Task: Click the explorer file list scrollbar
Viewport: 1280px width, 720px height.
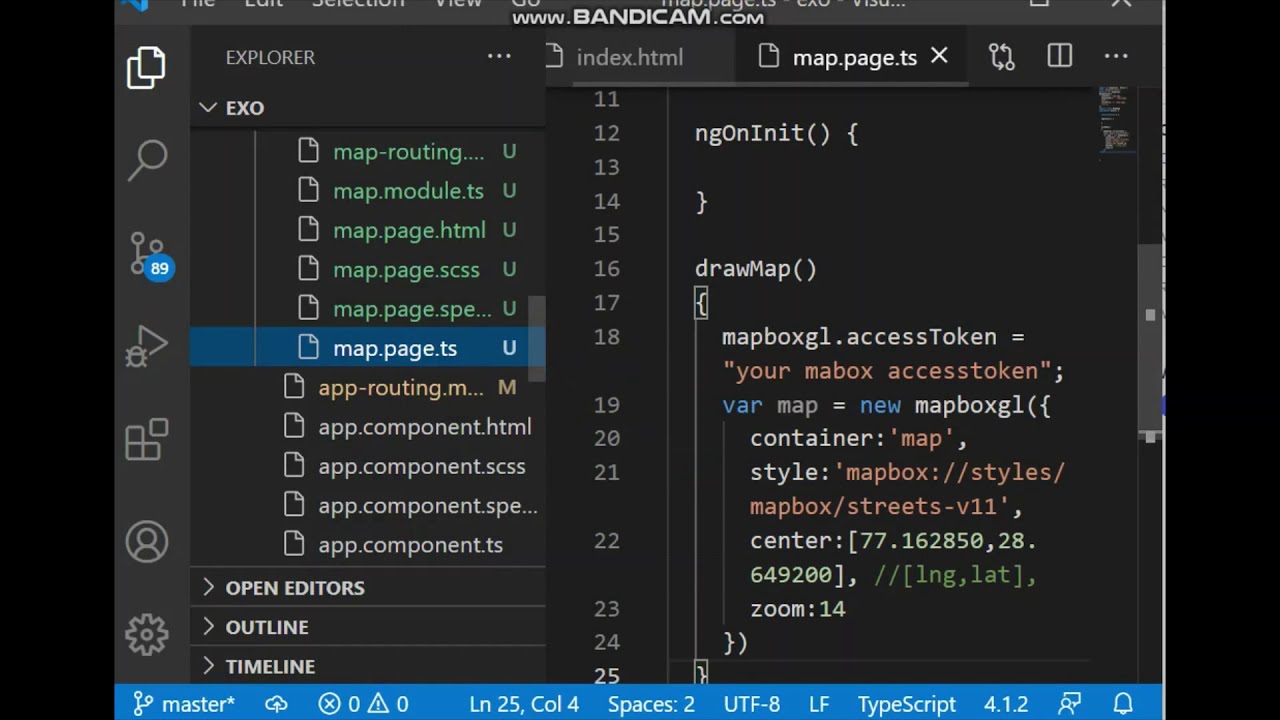Action: (538, 338)
